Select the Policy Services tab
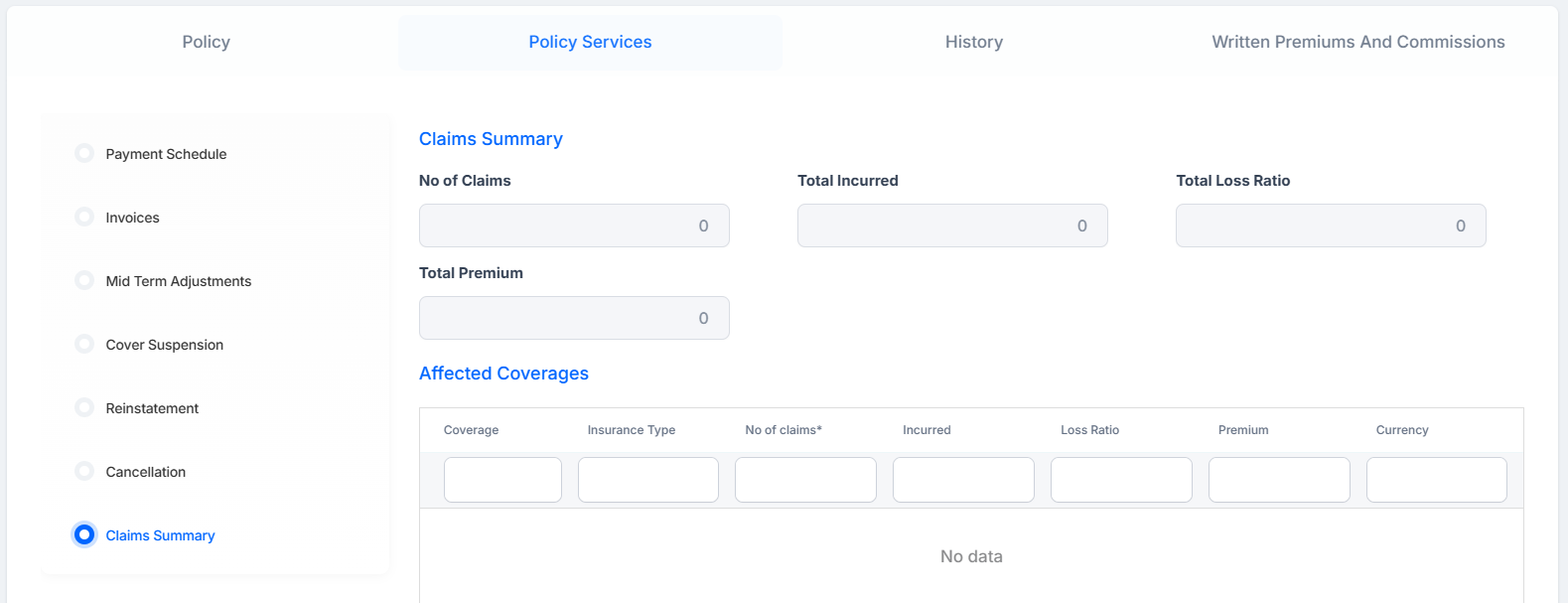This screenshot has width=1568, height=603. click(x=590, y=42)
